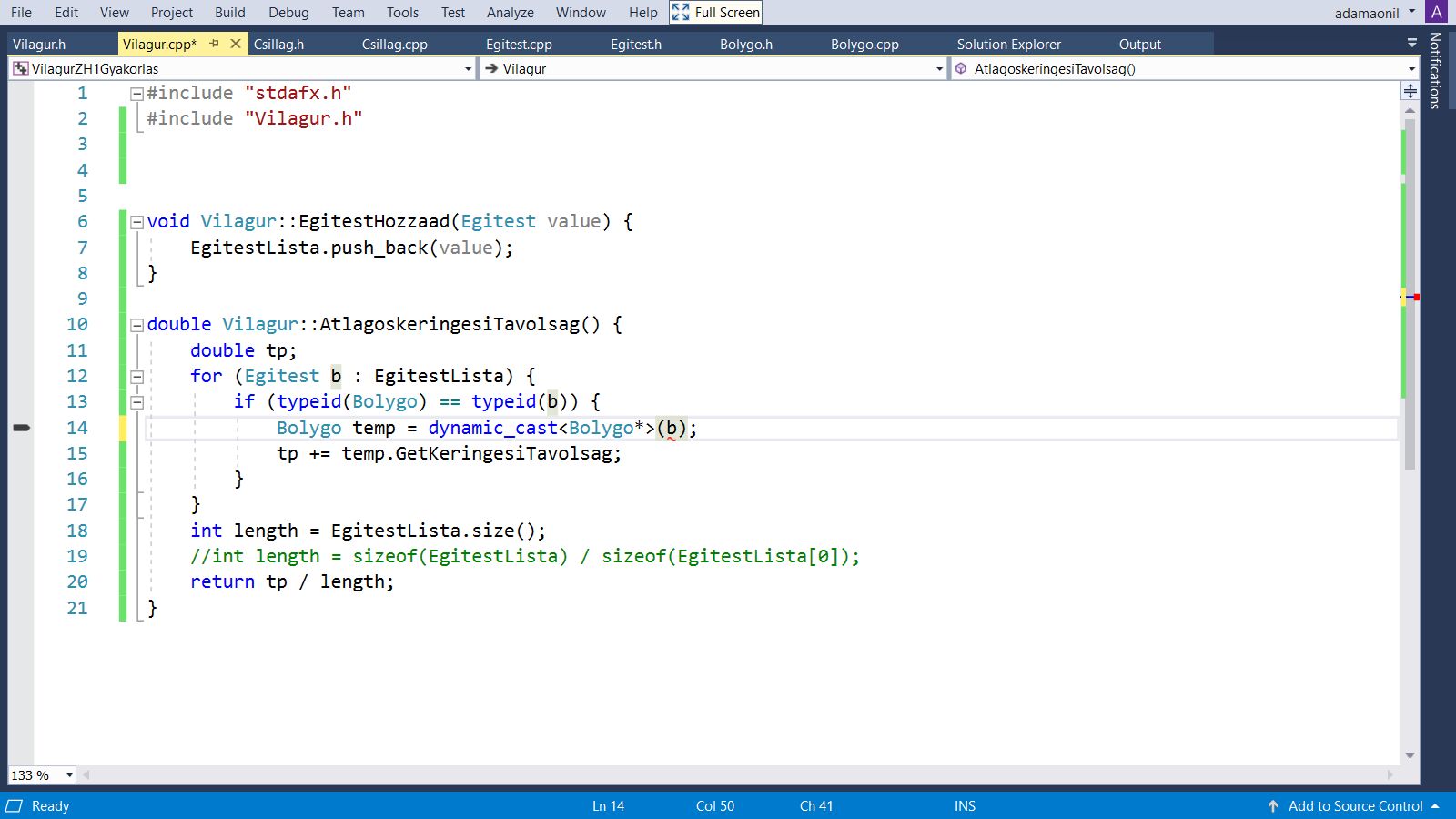Collapse the for loop on line 12
Viewport: 1456px width, 819px height.
pyautogui.click(x=136, y=376)
